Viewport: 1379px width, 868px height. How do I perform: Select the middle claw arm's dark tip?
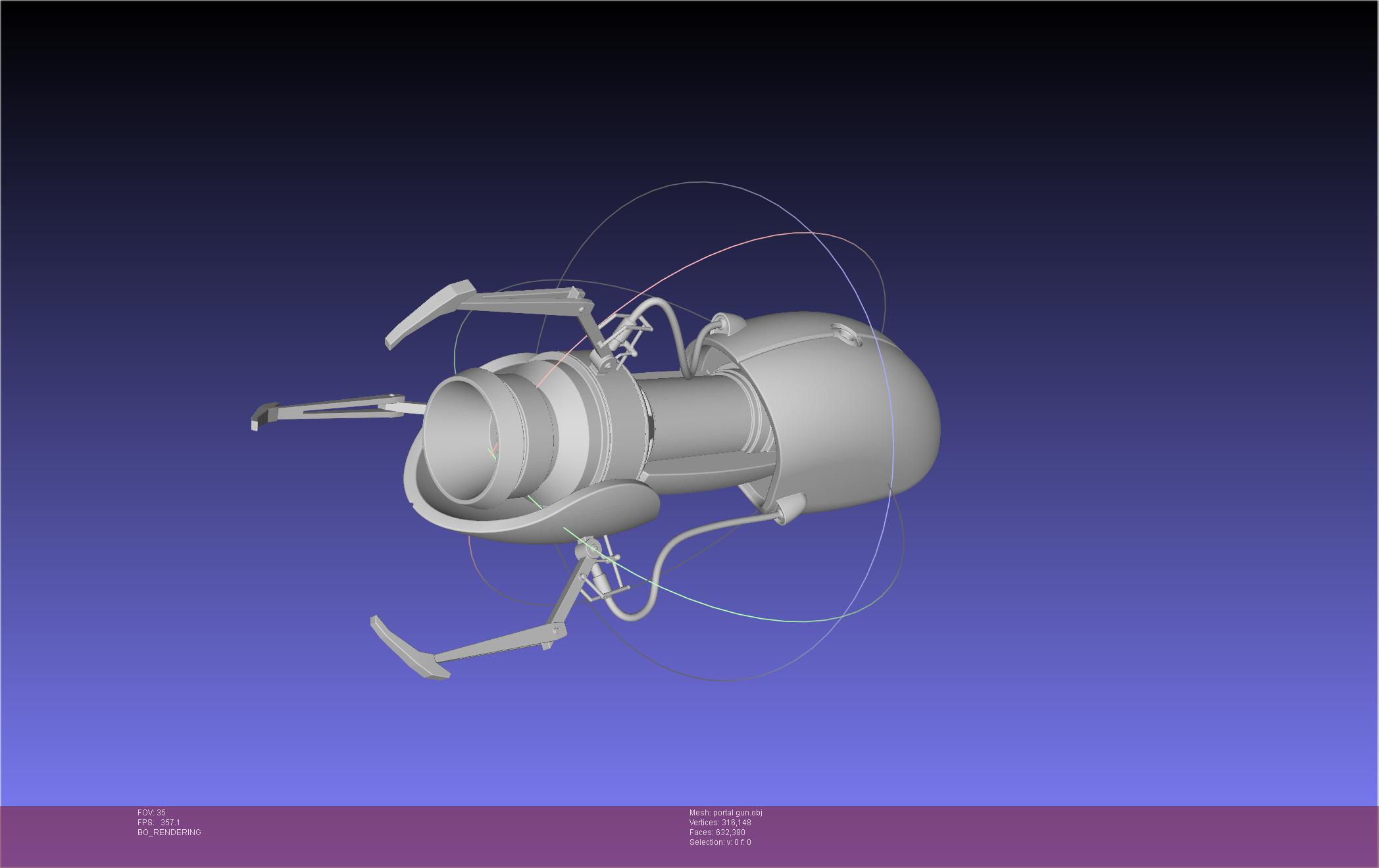click(x=264, y=416)
